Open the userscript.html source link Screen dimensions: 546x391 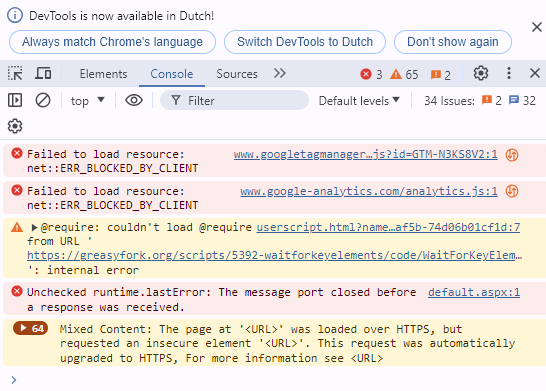point(388,228)
